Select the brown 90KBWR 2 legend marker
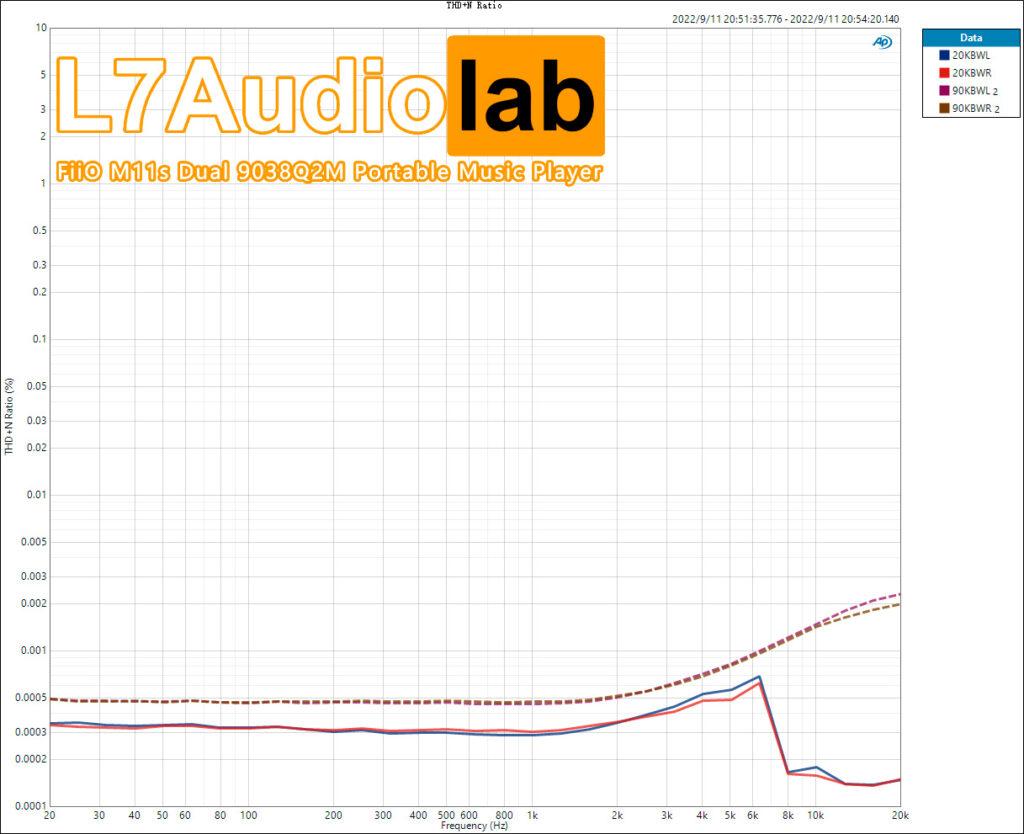The image size is (1024, 834). click(x=944, y=108)
